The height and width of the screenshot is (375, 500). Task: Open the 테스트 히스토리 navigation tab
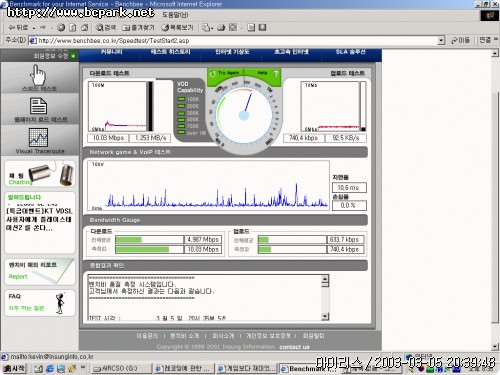(170, 52)
